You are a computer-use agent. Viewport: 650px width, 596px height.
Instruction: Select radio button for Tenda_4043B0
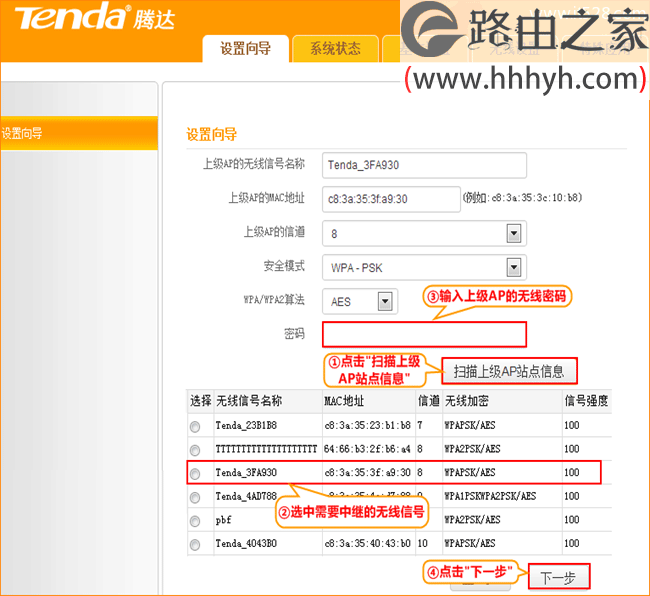tap(195, 544)
